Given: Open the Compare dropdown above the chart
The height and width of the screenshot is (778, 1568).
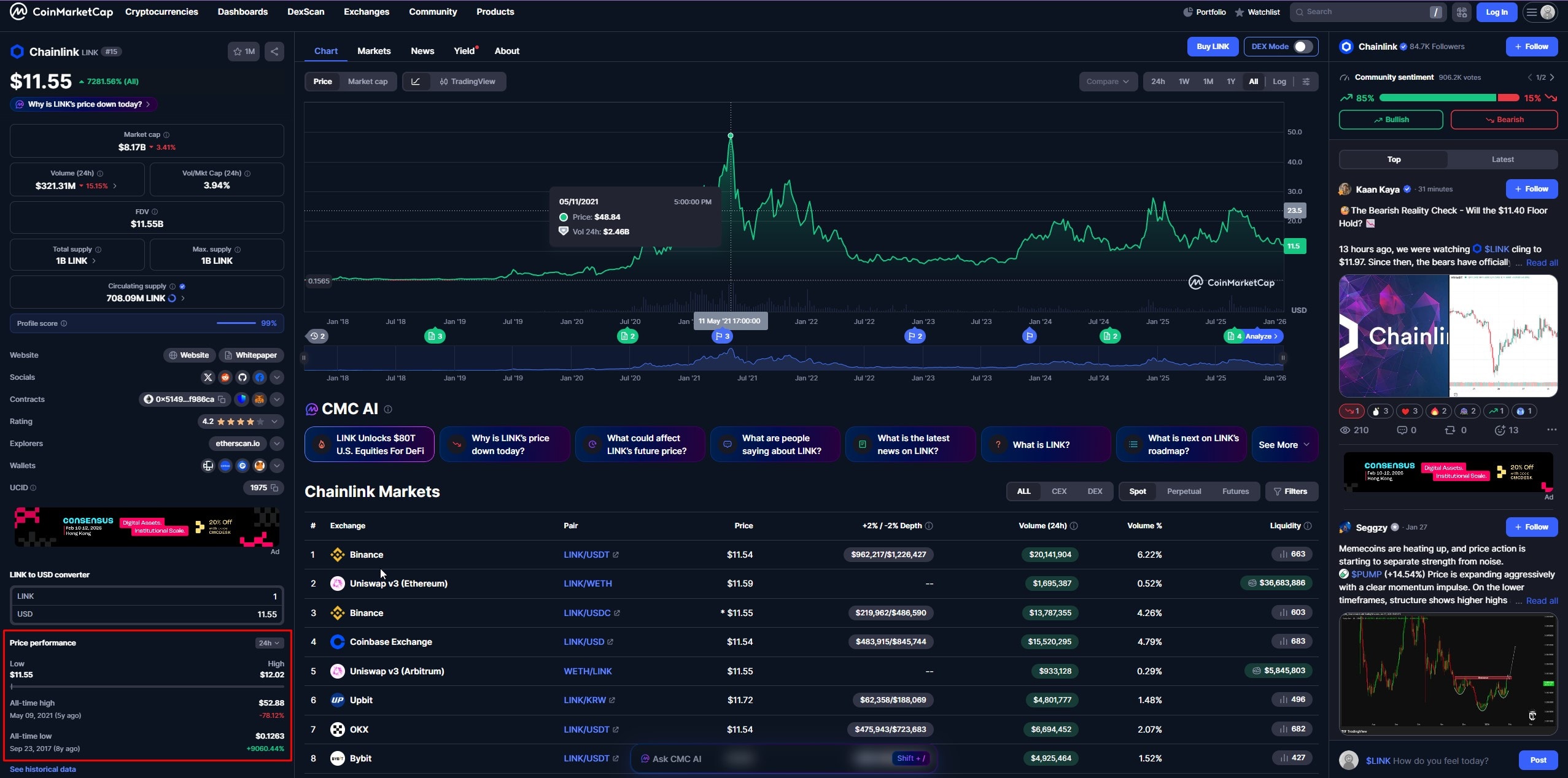Looking at the screenshot, I should pyautogui.click(x=1107, y=82).
